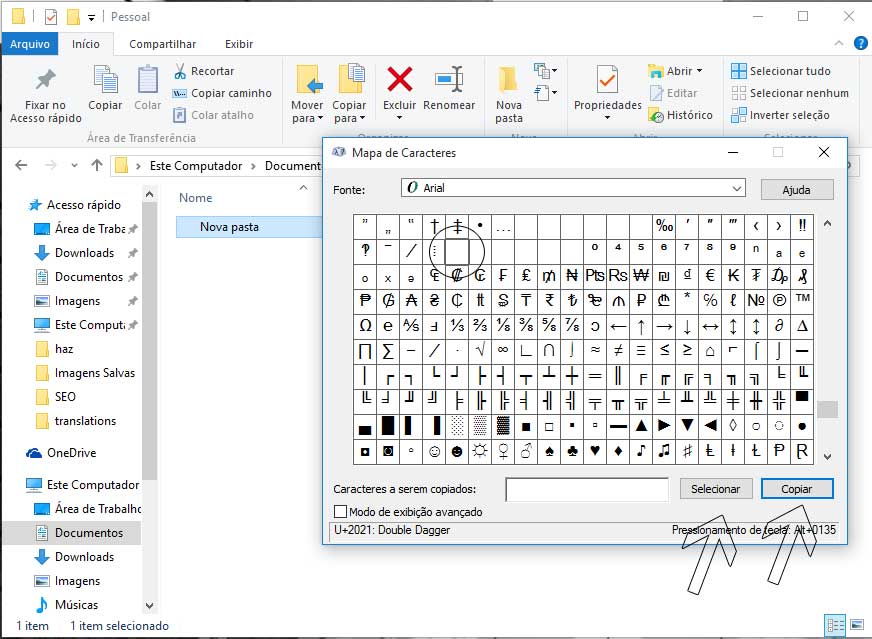This screenshot has width=872, height=639.
Task: Open recent locations dropdown arrow
Action: tap(74, 165)
